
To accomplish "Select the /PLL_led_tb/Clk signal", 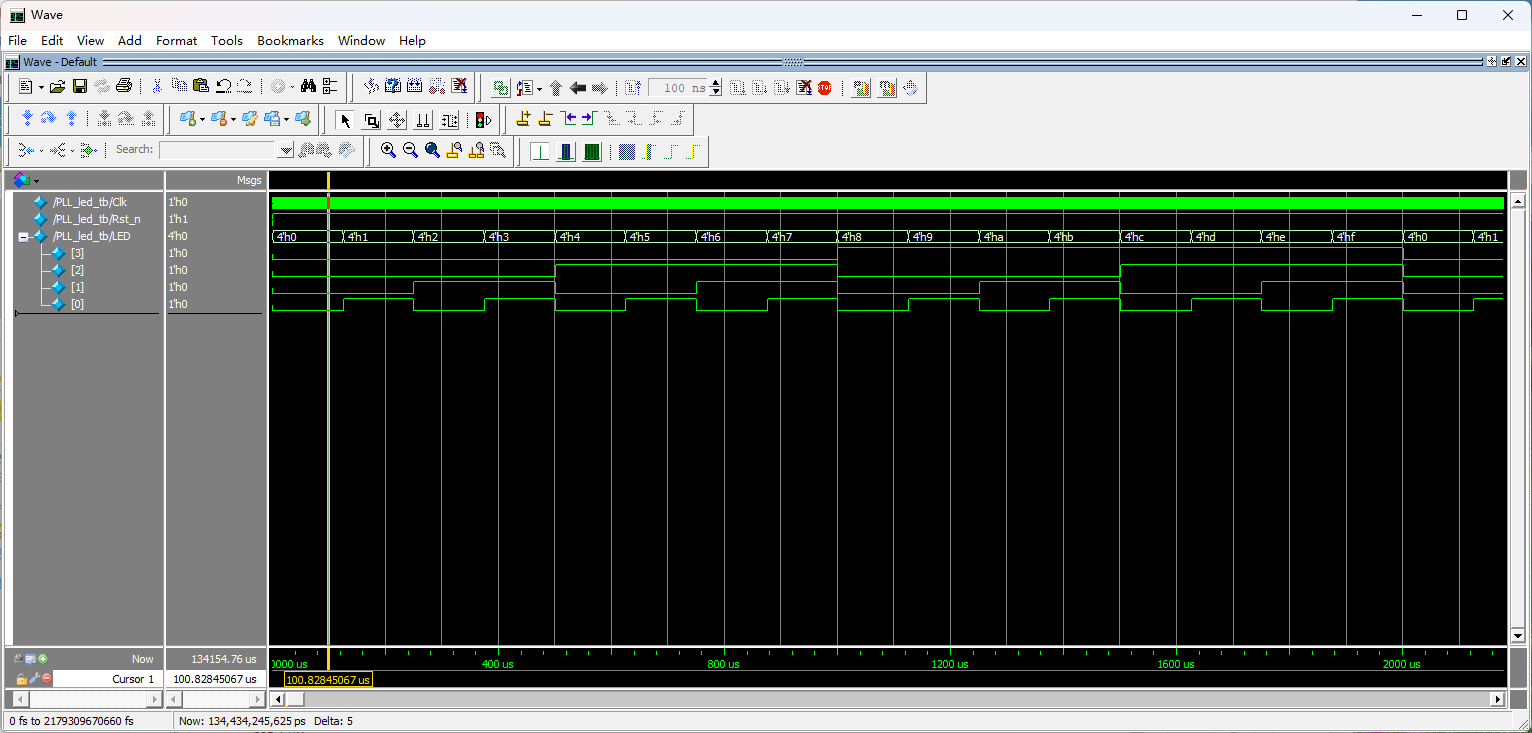I will point(89,202).
